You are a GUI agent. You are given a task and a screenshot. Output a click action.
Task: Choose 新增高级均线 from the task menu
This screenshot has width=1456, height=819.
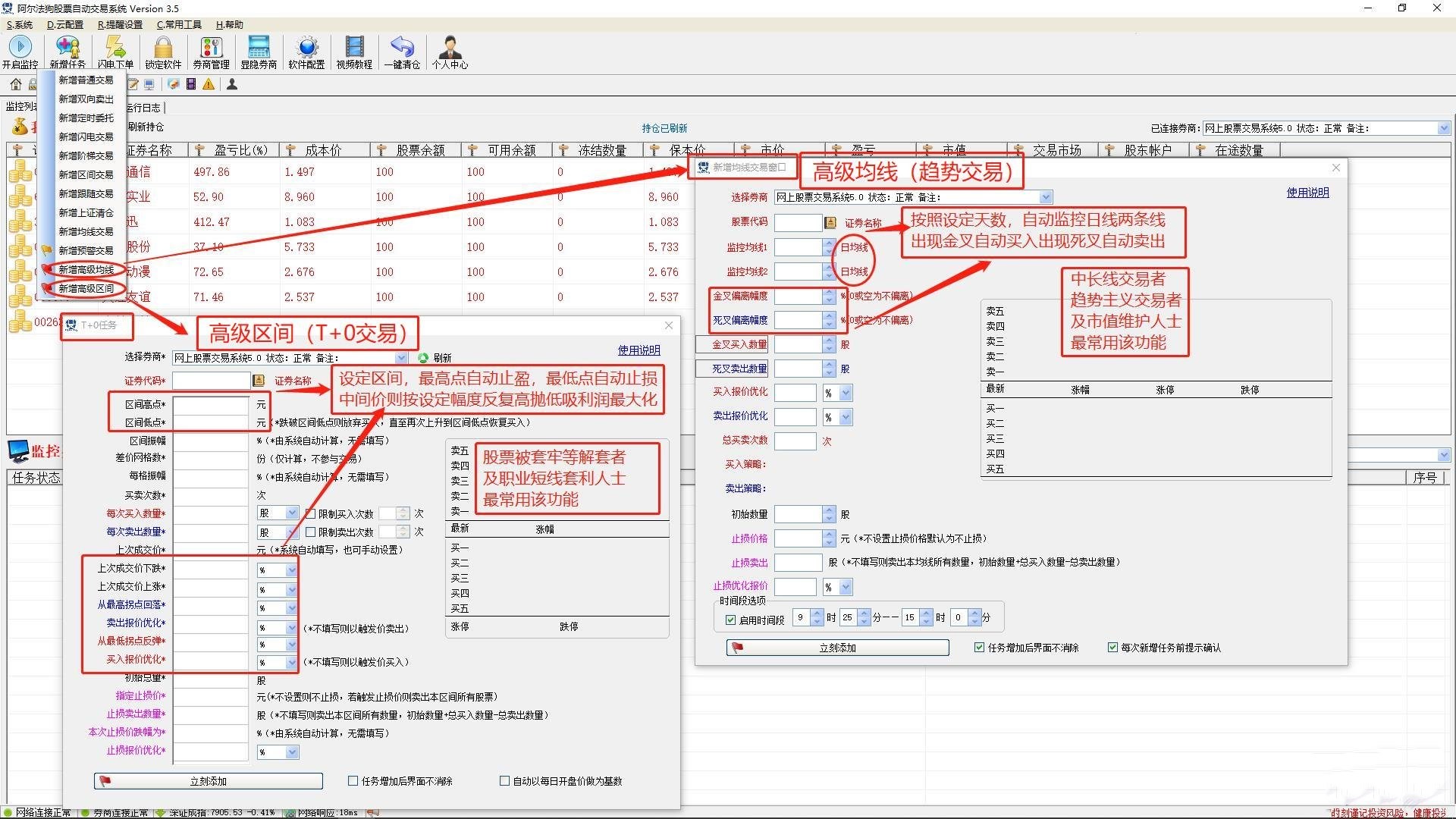pos(86,269)
